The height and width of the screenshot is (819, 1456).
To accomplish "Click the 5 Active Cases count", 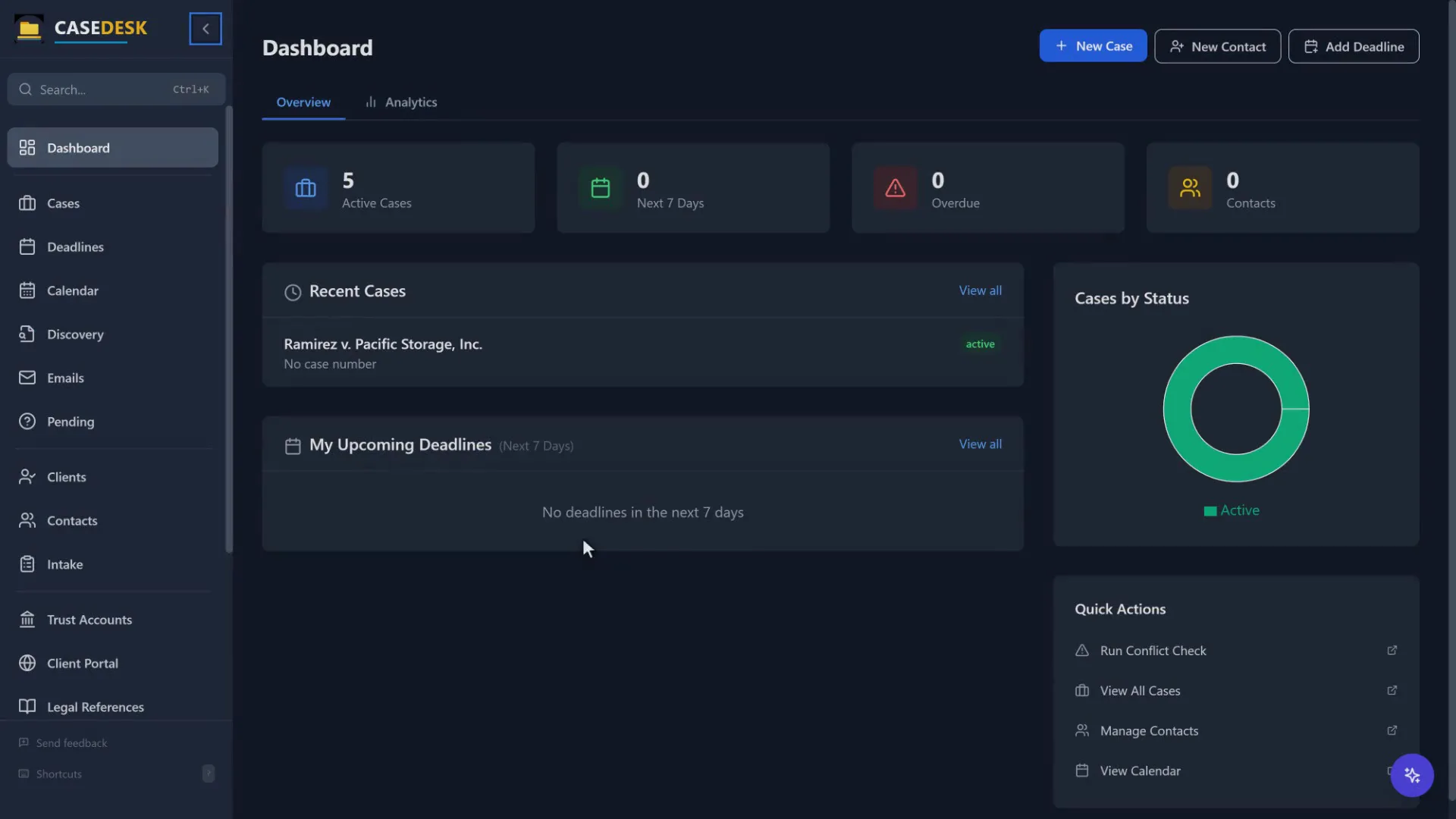I will click(348, 180).
